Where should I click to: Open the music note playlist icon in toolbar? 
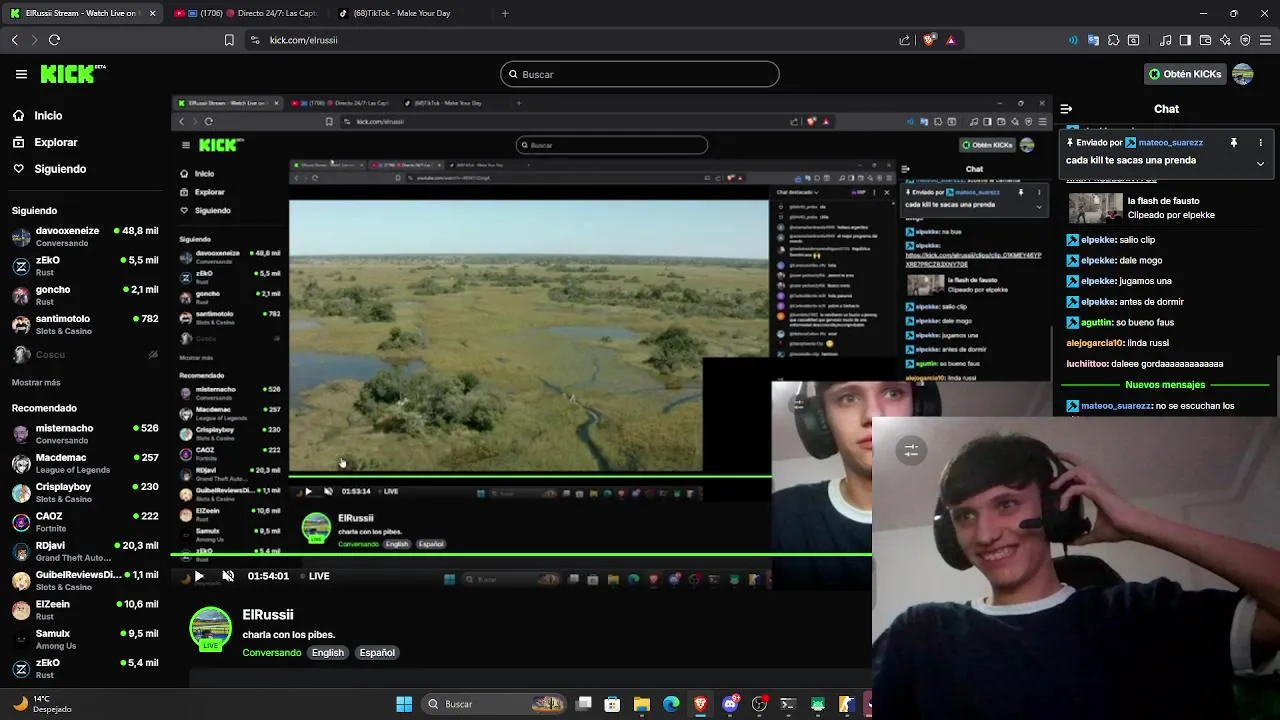pos(1165,40)
